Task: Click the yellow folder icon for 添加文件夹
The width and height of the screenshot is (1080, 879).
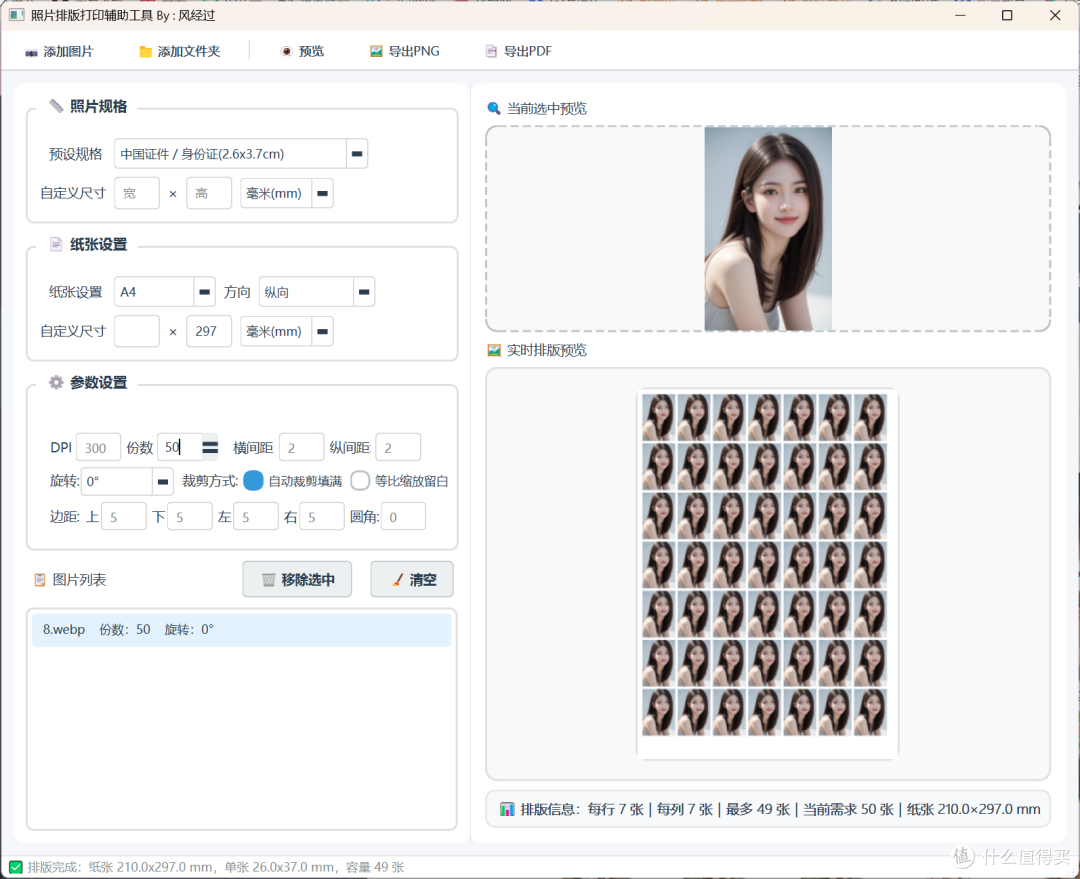Action: pyautogui.click(x=145, y=52)
